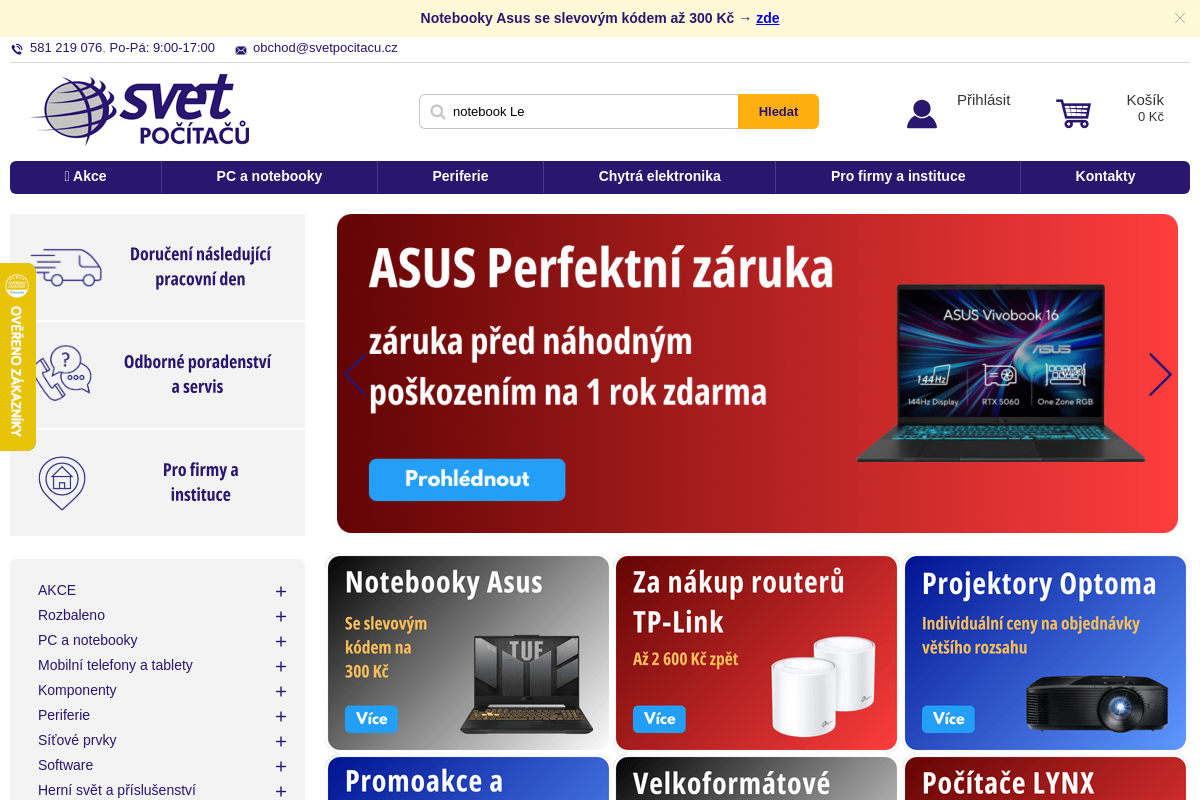Select the Síťové prvky sidebar label

77,741
